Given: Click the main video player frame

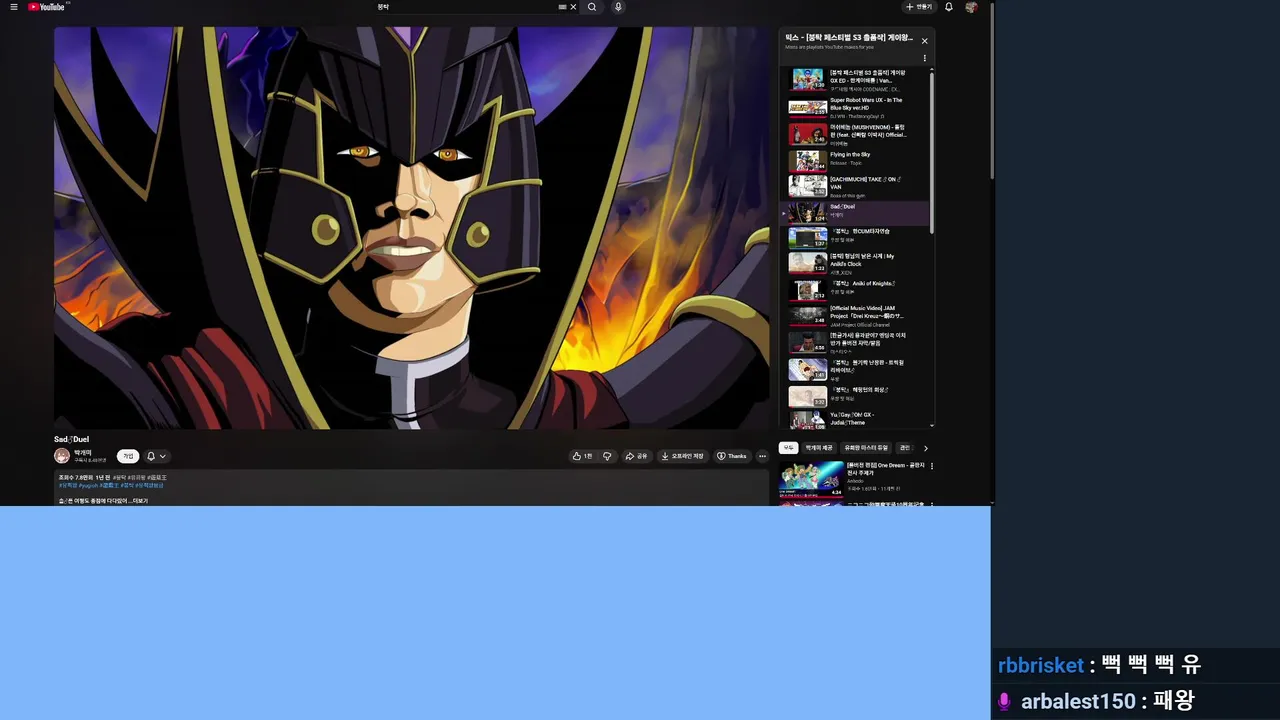Looking at the screenshot, I should coord(412,228).
